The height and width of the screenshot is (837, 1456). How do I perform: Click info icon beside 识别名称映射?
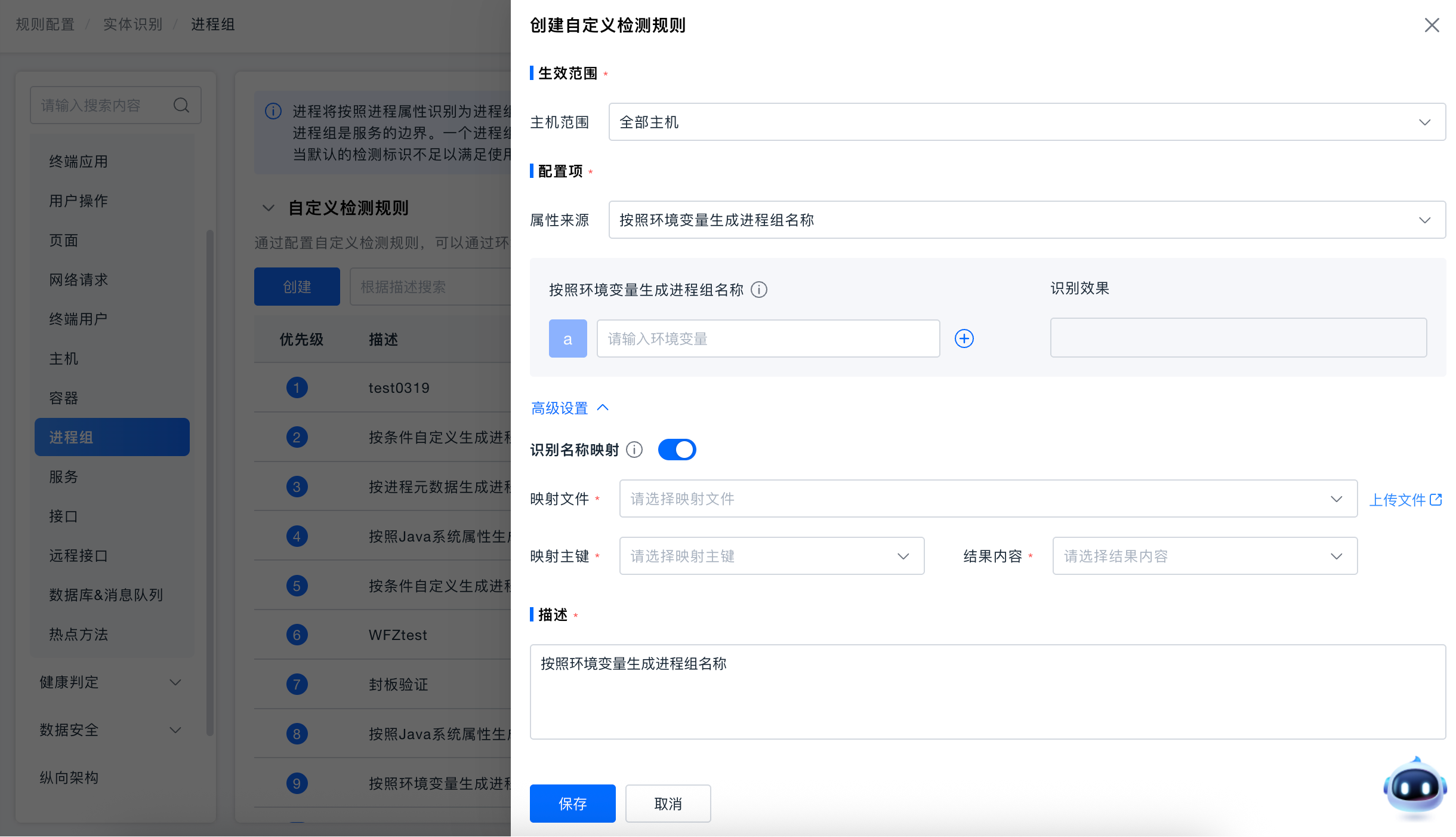634,450
